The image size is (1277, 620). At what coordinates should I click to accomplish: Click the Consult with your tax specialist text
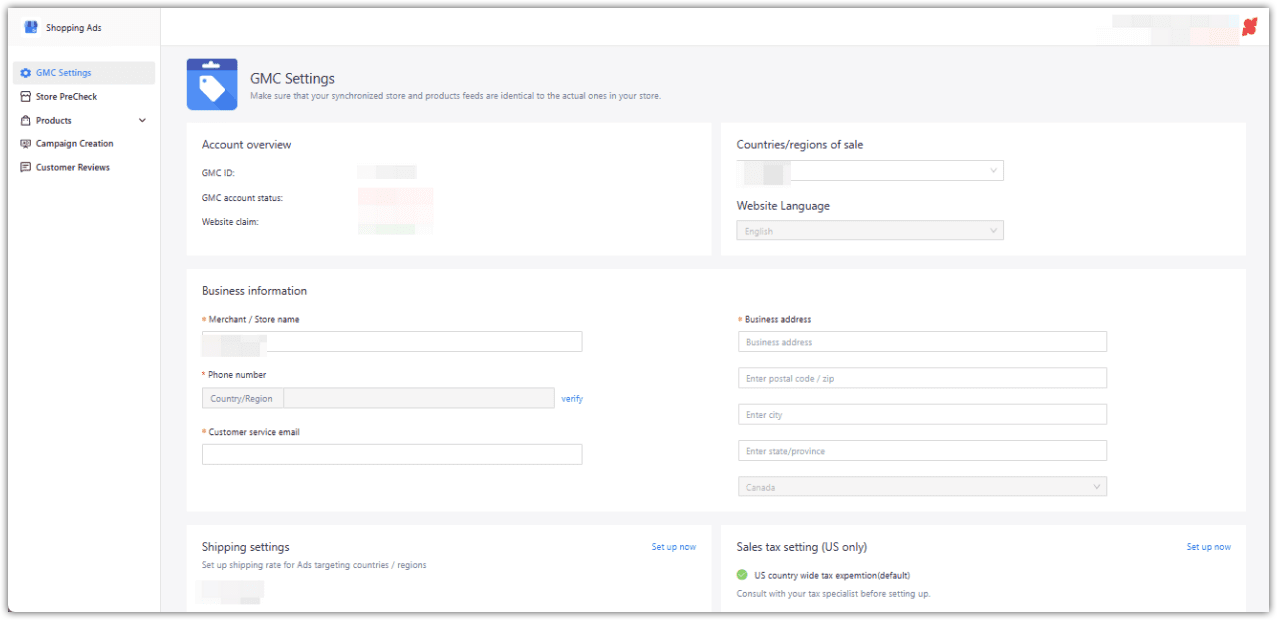tap(834, 594)
